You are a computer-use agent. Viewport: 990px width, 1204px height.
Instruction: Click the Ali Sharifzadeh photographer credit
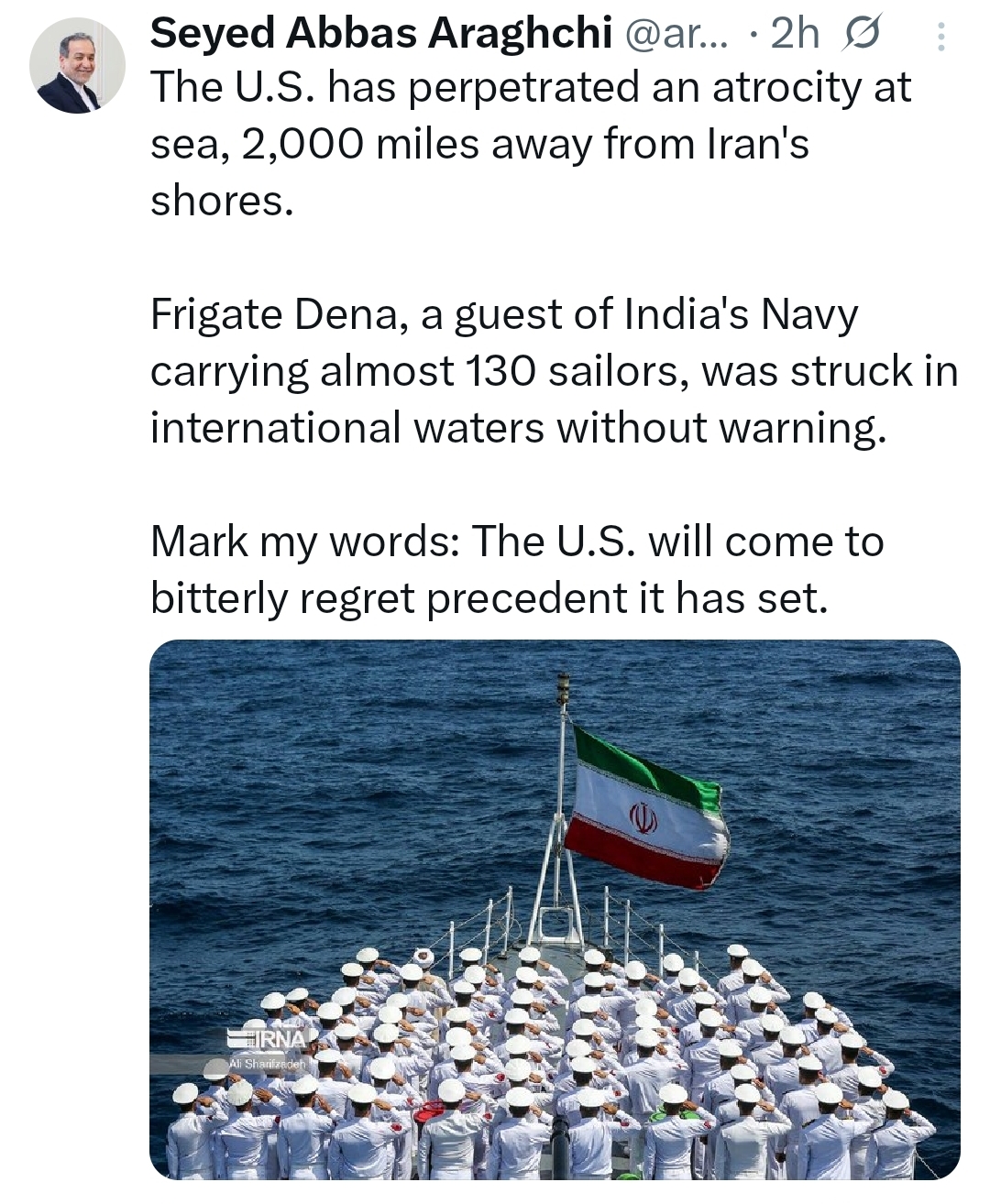coord(267,1063)
